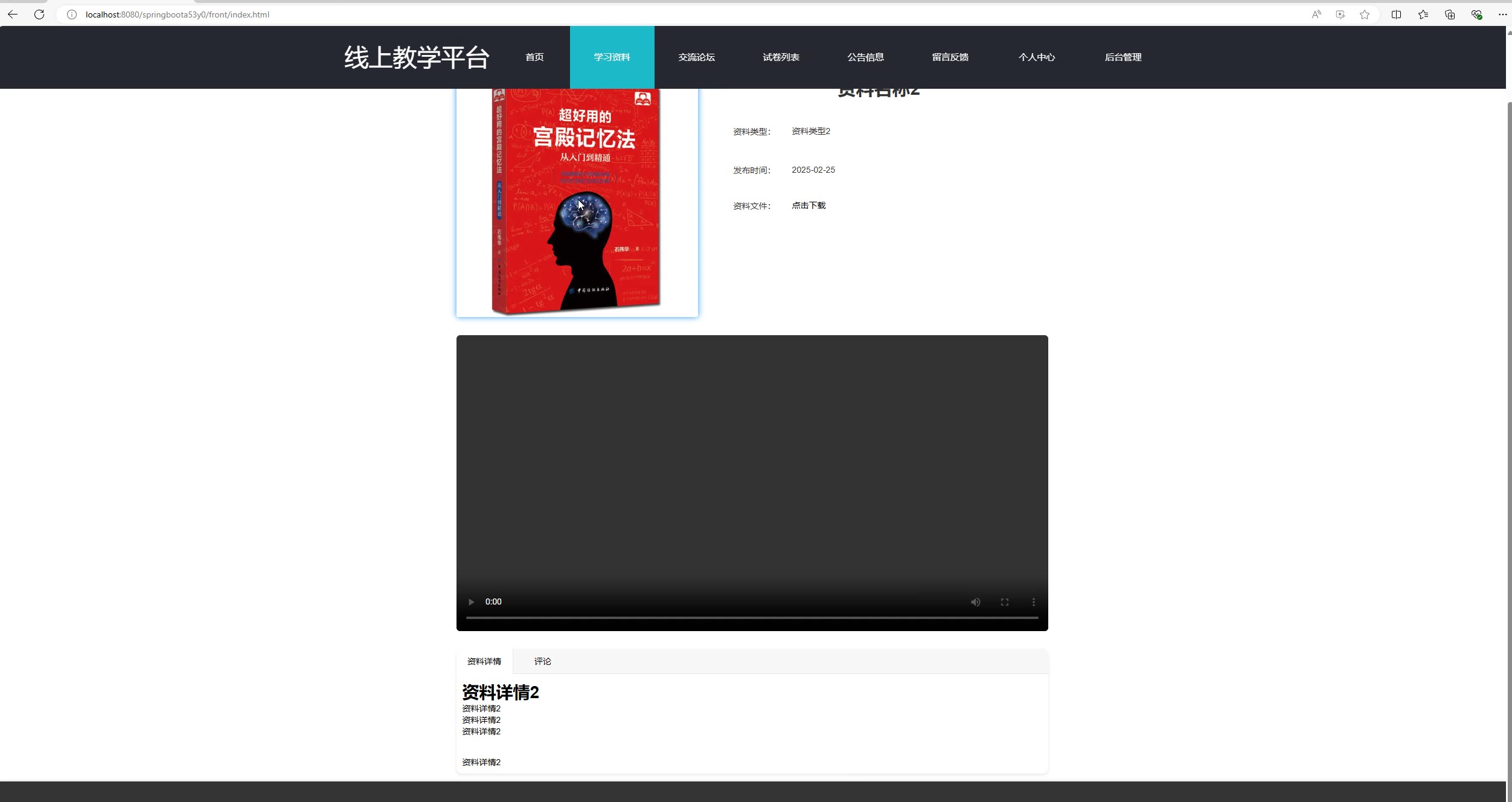The width and height of the screenshot is (1512, 802).
Task: Click 点击下载 to download file
Action: point(809,205)
